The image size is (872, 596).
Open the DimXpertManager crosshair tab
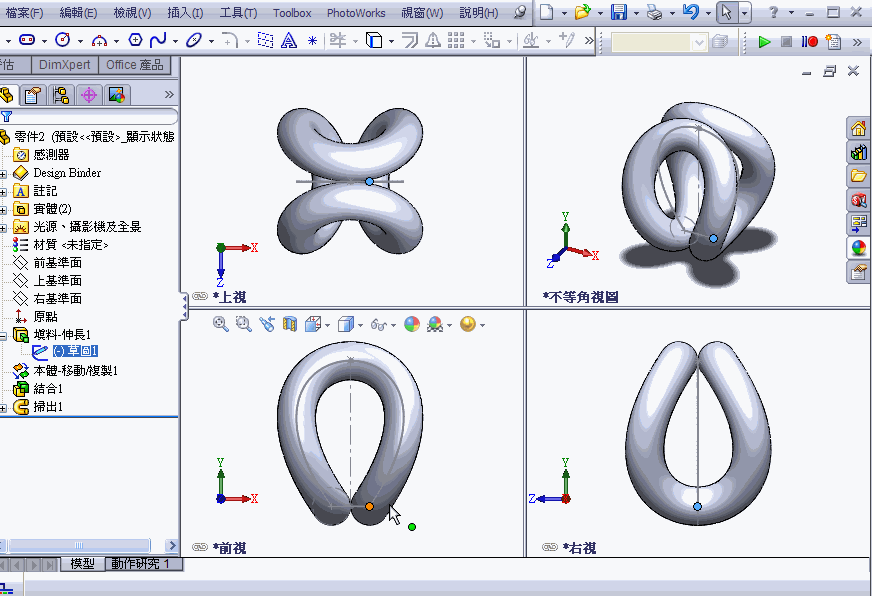coord(89,95)
